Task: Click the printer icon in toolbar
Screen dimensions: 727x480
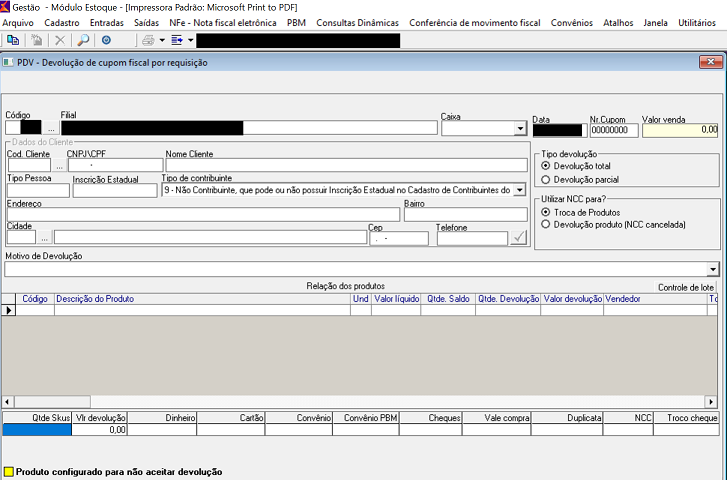Action: [148, 40]
